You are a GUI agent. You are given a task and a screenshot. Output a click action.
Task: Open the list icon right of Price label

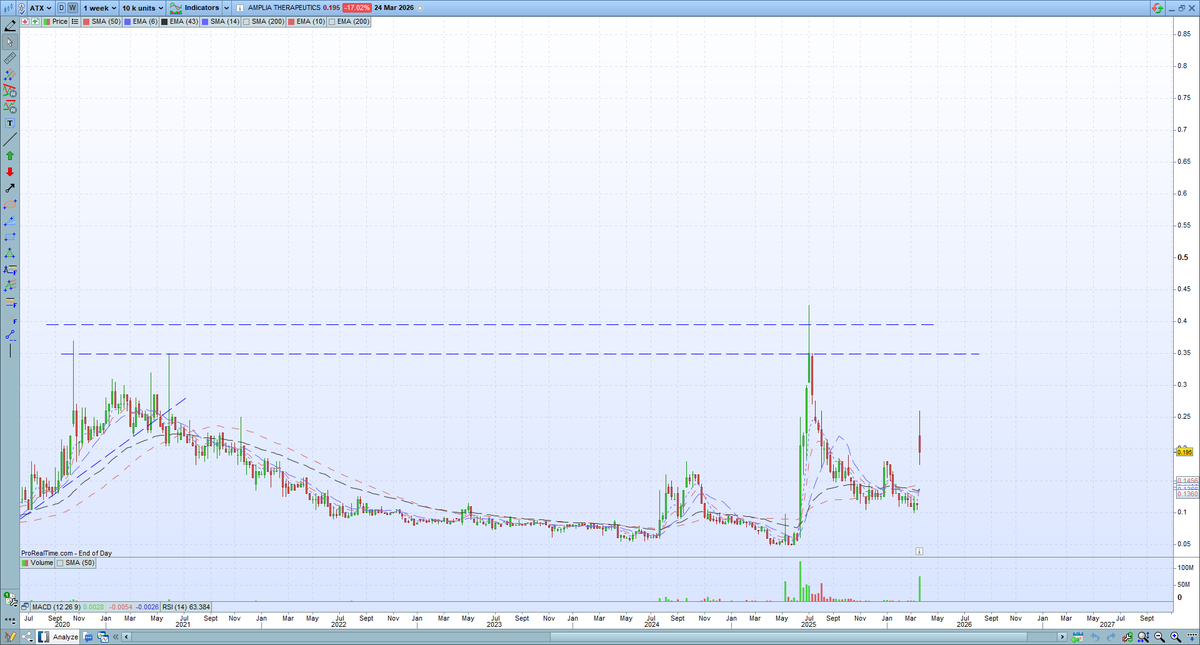click(74, 21)
